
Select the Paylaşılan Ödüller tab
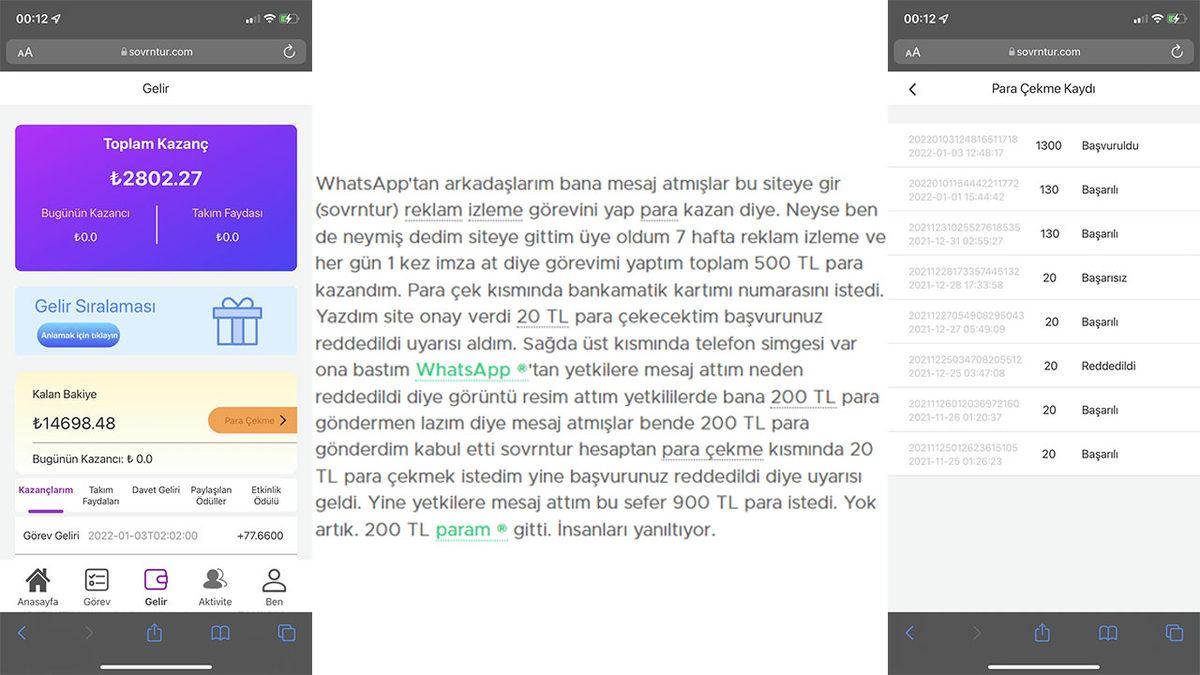(x=211, y=495)
